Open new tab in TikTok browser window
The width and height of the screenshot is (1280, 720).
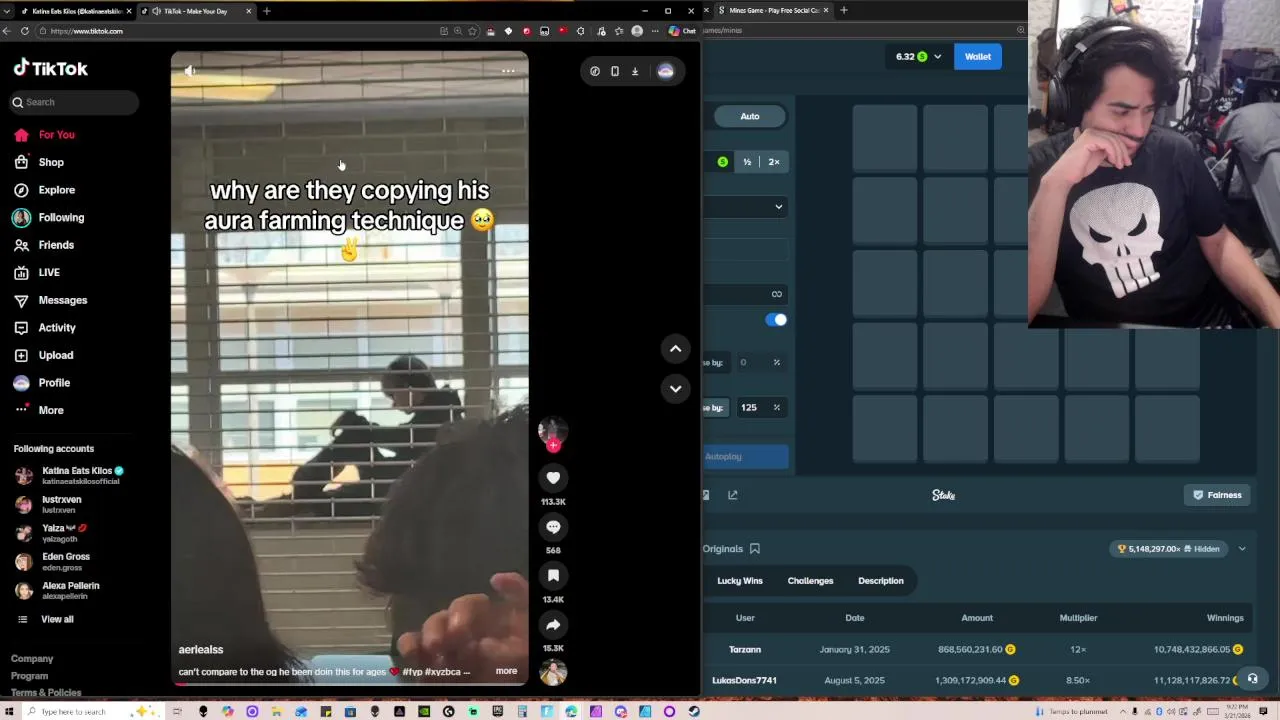(266, 11)
